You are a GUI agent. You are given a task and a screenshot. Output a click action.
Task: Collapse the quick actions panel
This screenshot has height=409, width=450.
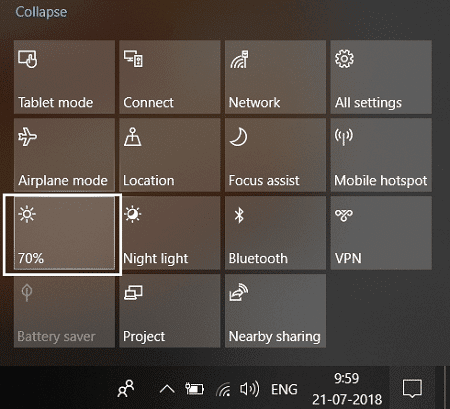click(41, 12)
